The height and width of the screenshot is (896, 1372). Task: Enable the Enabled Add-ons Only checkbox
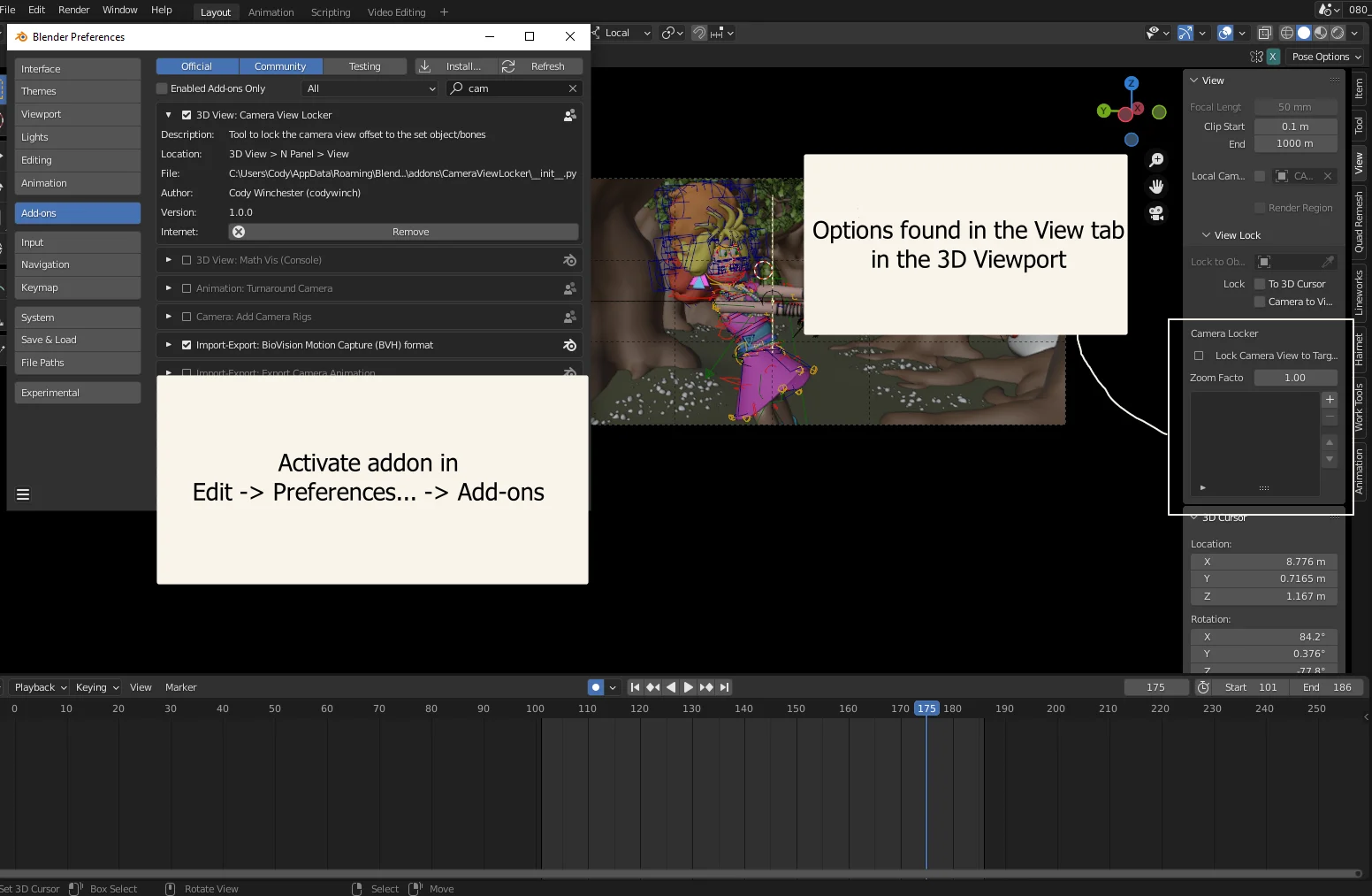162,88
